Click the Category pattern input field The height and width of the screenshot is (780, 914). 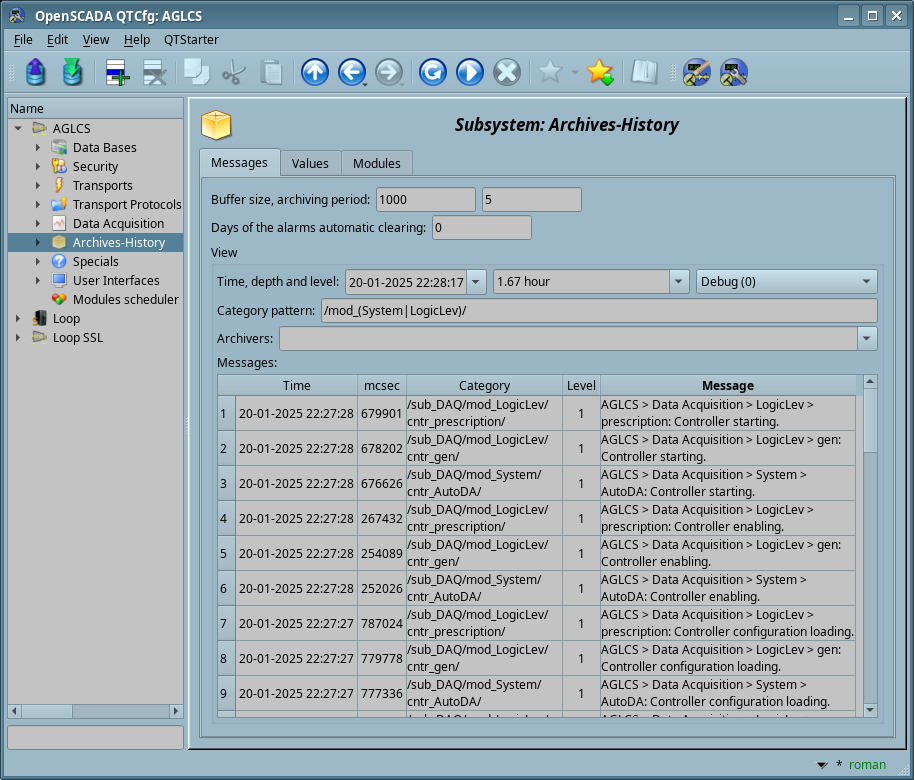[x=598, y=311]
